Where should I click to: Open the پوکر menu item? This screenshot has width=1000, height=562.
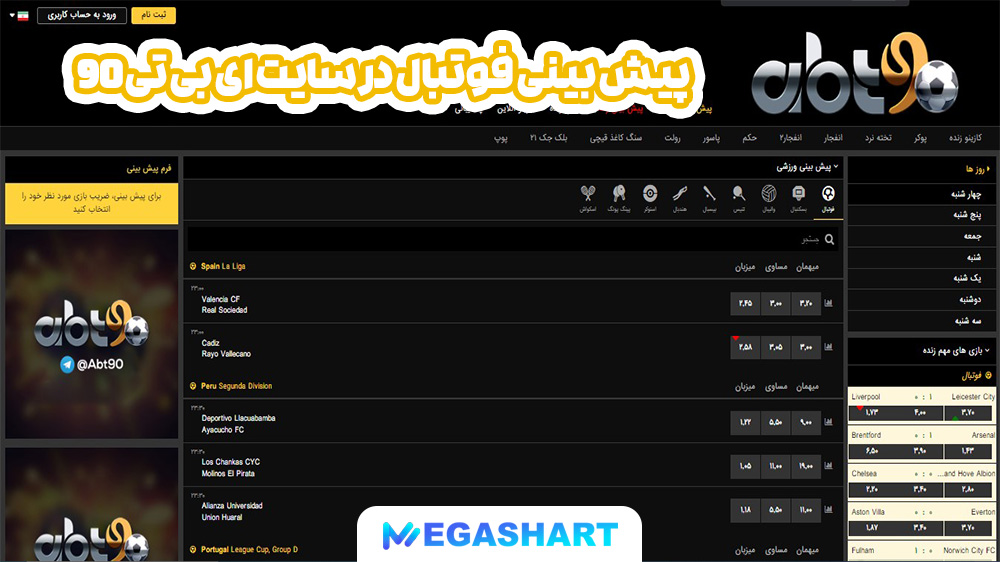pyautogui.click(x=920, y=138)
